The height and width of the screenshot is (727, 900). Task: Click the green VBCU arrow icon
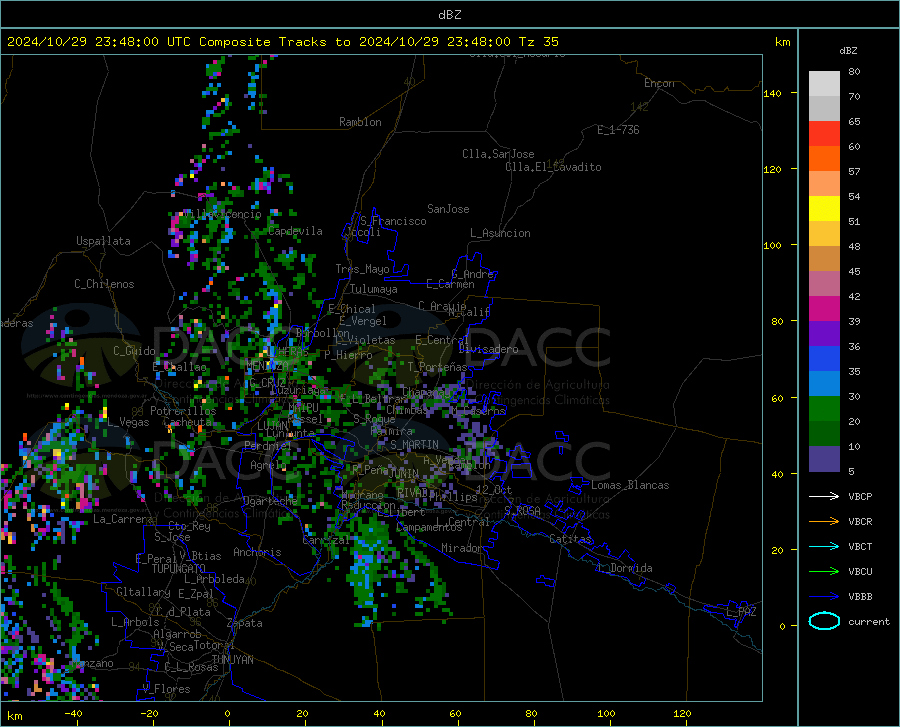pyautogui.click(x=824, y=572)
